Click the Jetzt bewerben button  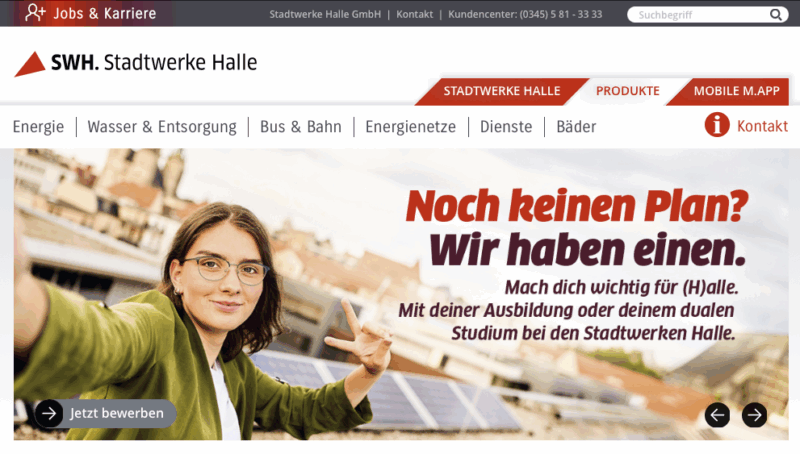[x=106, y=413]
